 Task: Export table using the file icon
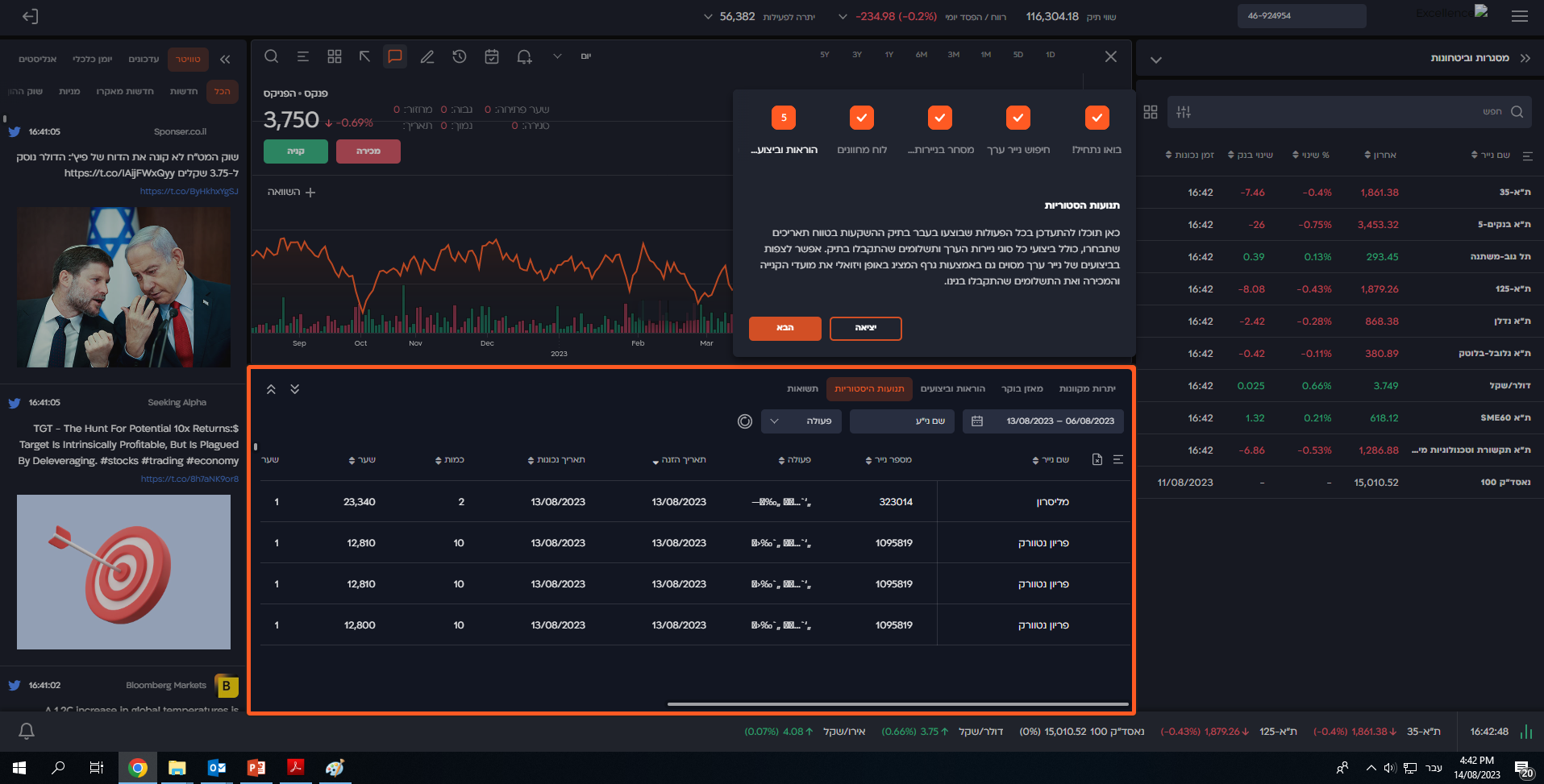tap(1097, 459)
